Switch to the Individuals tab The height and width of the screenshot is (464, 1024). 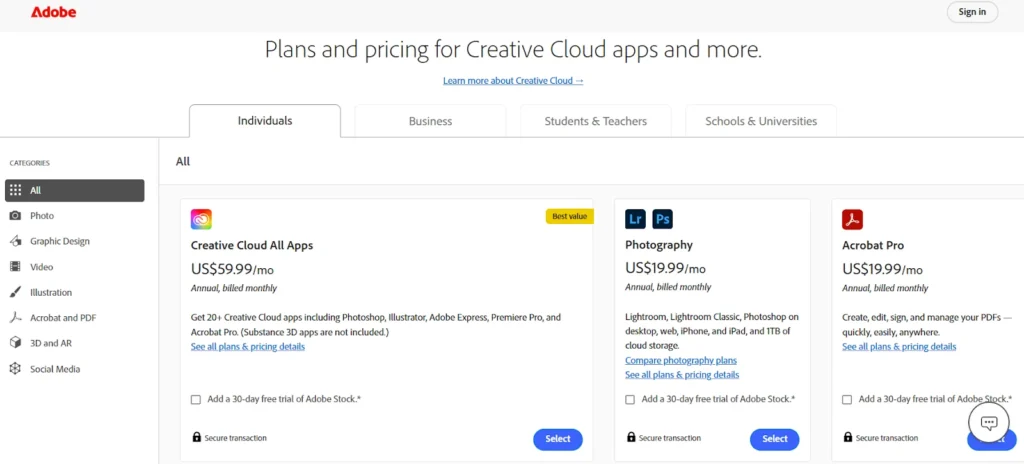tap(265, 121)
